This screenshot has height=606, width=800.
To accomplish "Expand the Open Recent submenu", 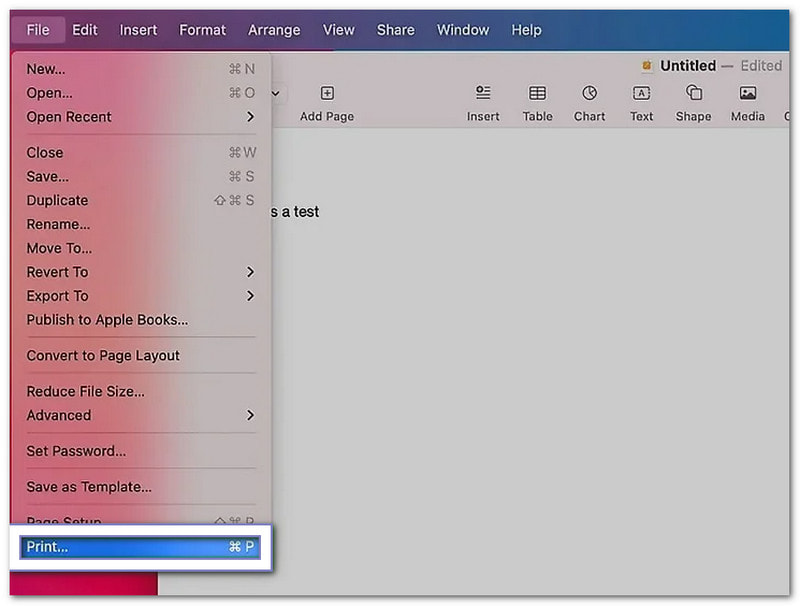I will [140, 117].
